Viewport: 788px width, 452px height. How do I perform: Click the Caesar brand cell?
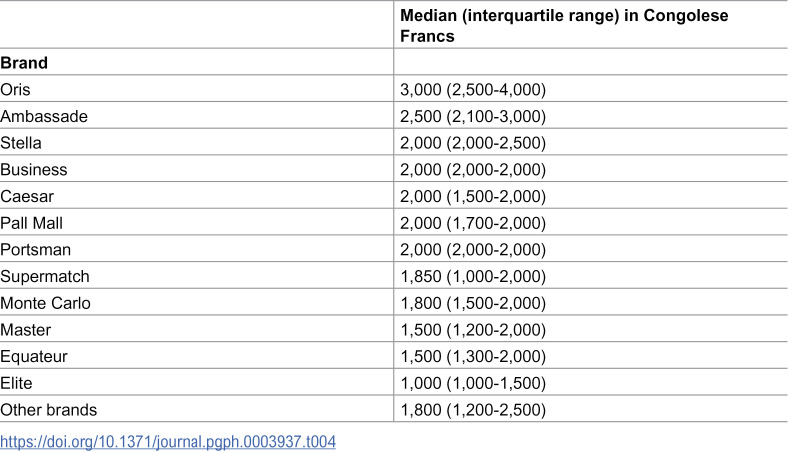[27, 196]
